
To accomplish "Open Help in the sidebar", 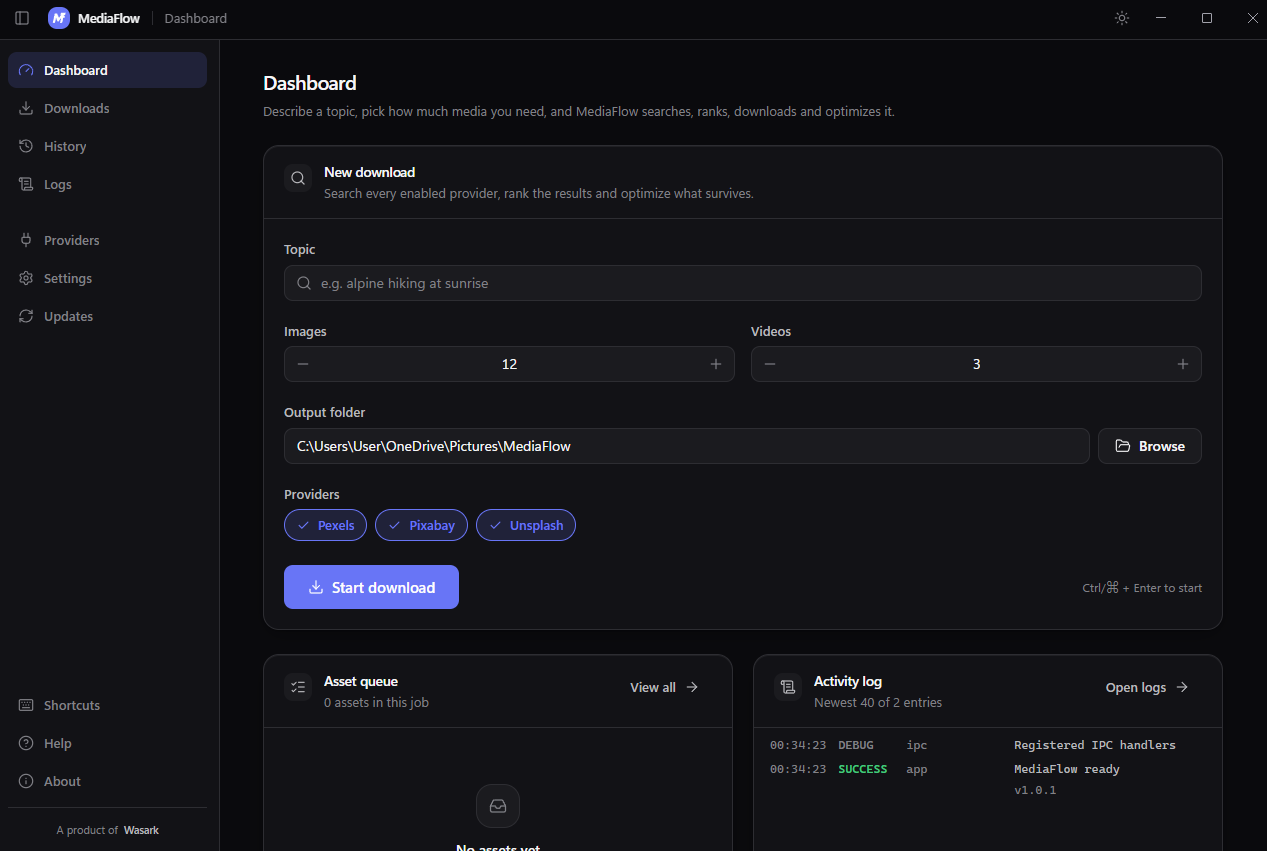I will pyautogui.click(x=107, y=743).
